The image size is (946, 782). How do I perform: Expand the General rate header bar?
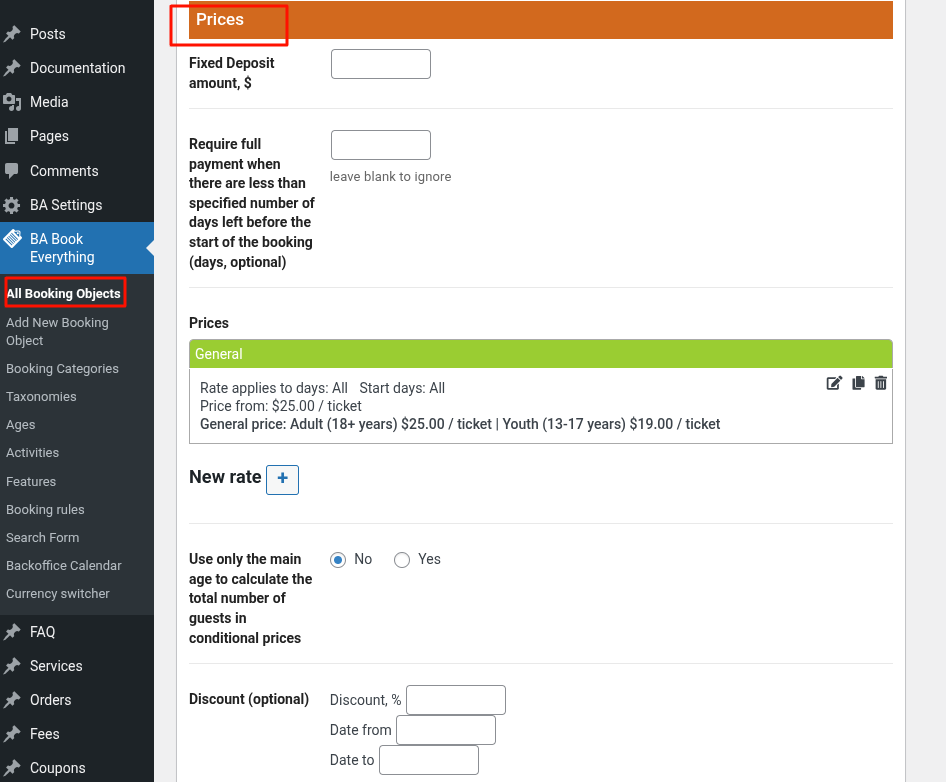pos(540,354)
